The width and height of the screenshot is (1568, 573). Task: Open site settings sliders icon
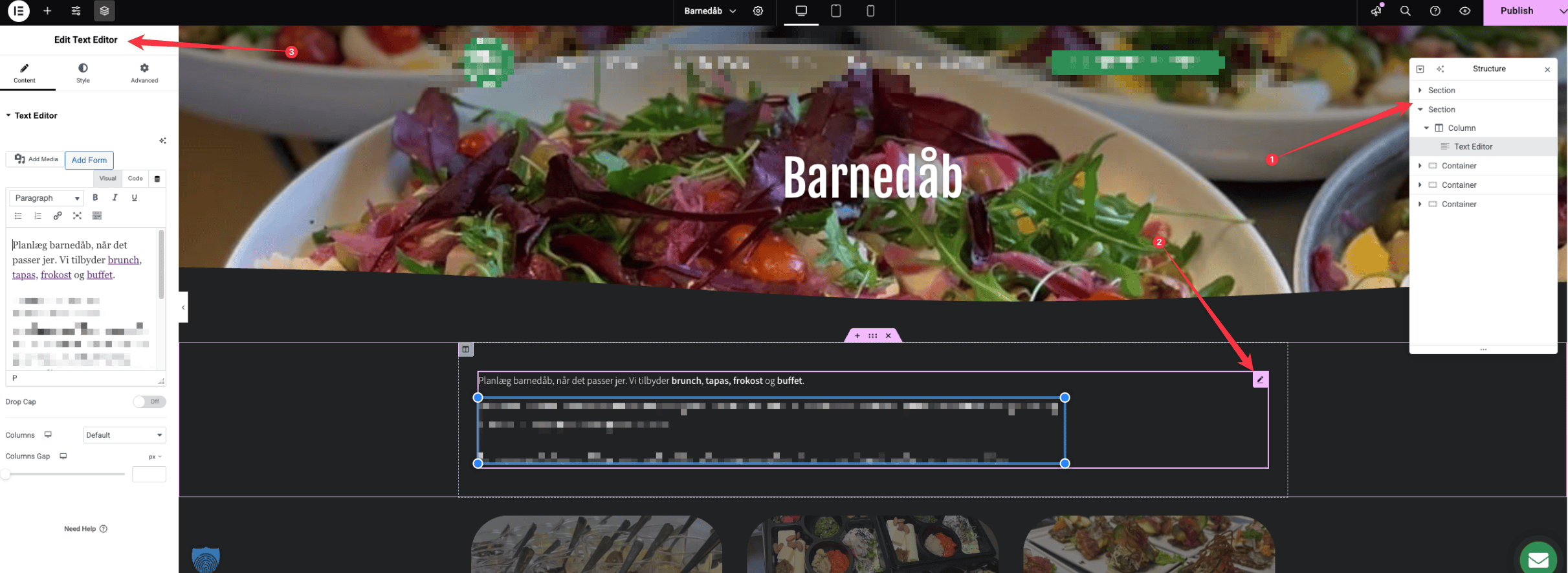(76, 11)
